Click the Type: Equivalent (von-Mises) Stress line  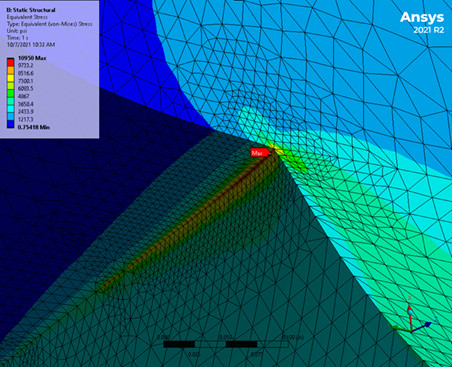click(49, 24)
